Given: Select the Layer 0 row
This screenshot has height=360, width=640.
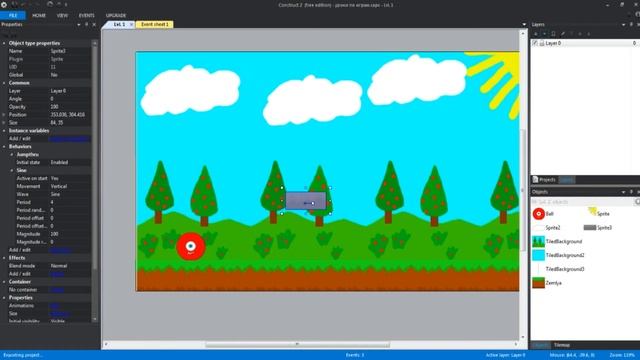Looking at the screenshot, I should [x=584, y=43].
